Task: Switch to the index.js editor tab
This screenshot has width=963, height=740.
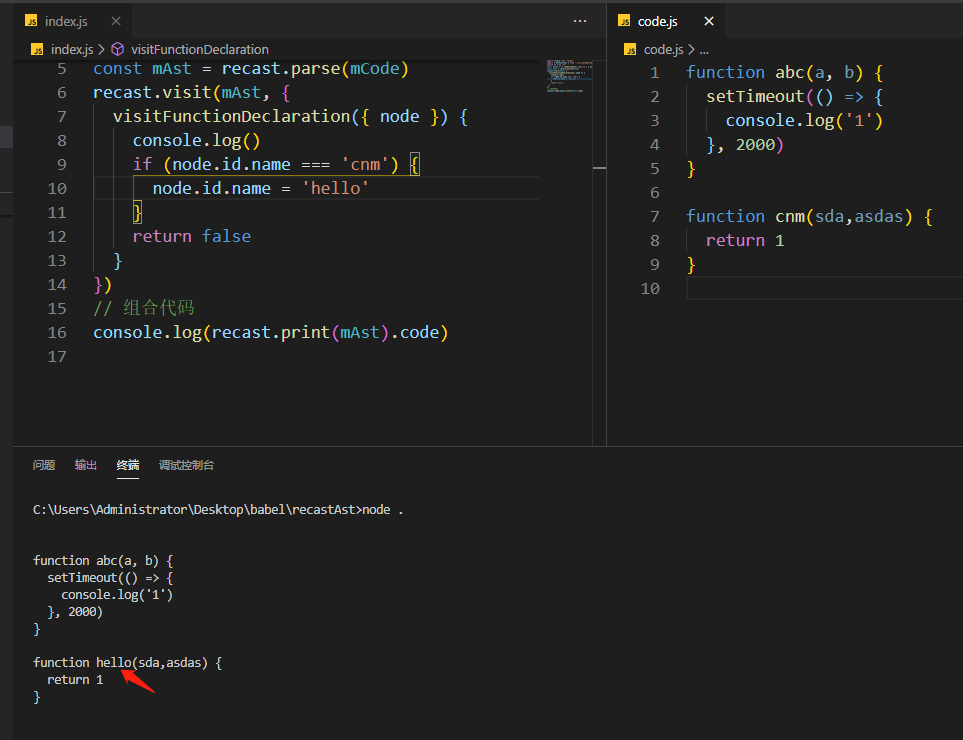Action: pos(66,21)
